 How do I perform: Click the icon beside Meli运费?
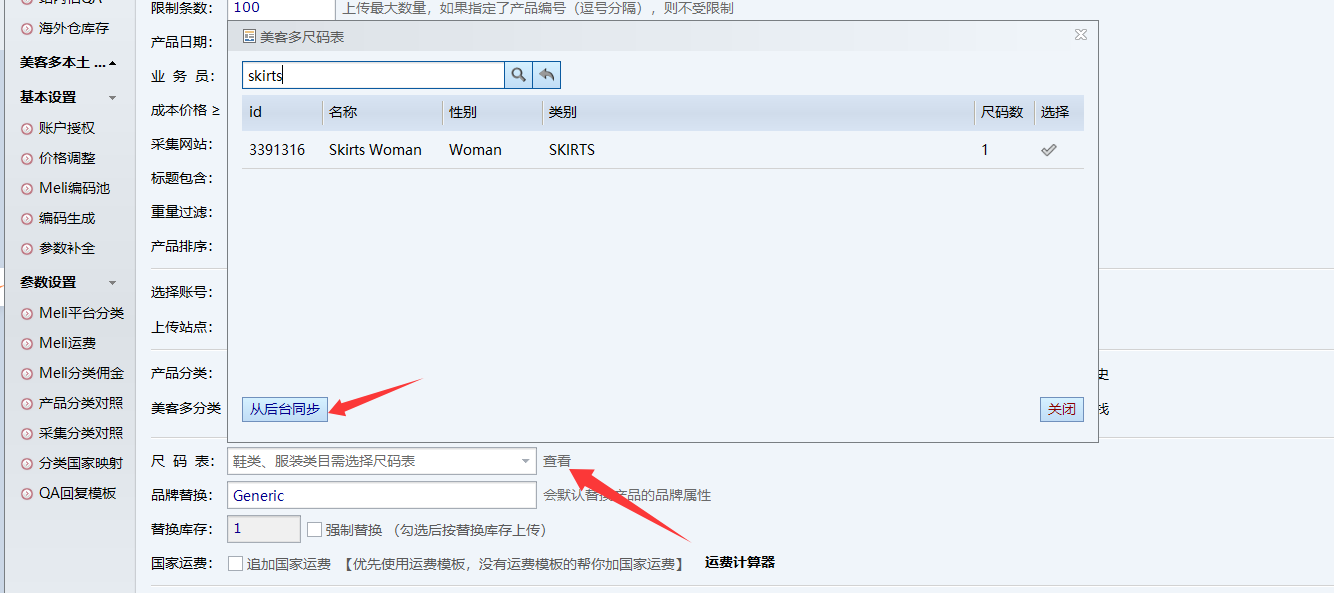tap(27, 343)
